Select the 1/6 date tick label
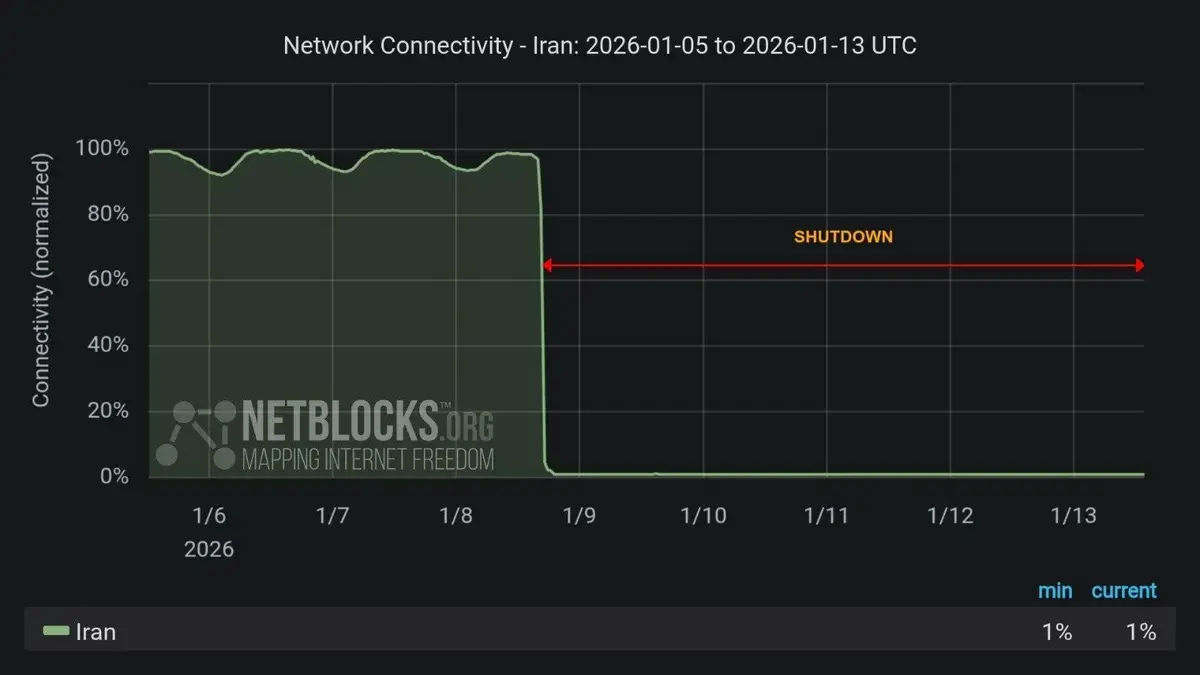Screen dimensions: 1200x675 (209, 516)
